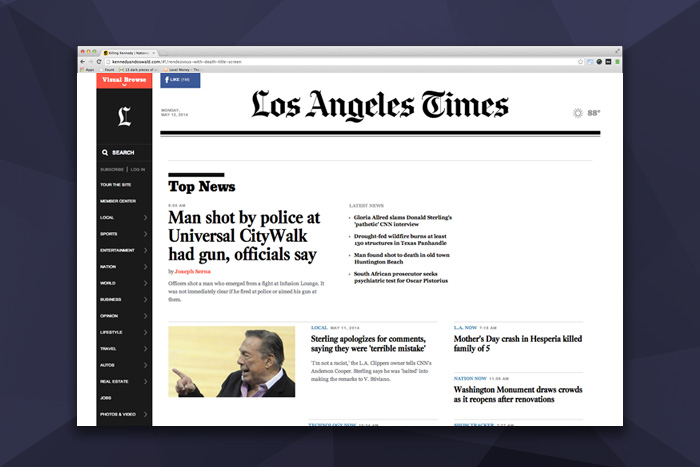This screenshot has width=700, height=467.
Task: Click the black square extension icon
Action: point(608,62)
